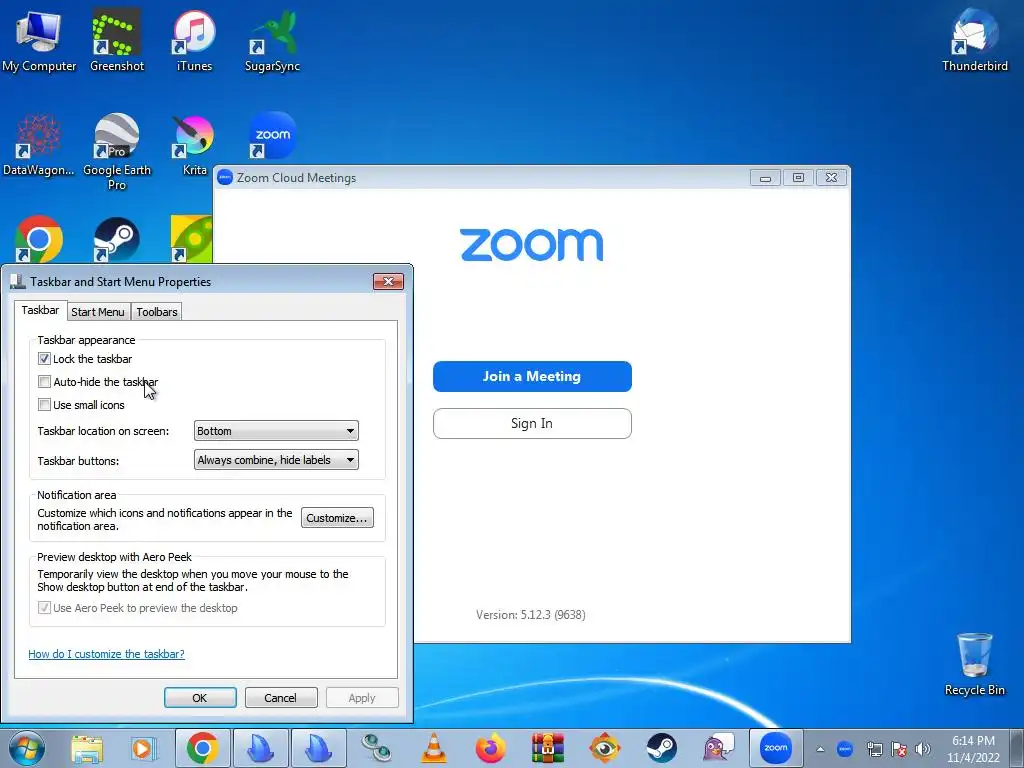Image resolution: width=1024 pixels, height=768 pixels.
Task: Open the volume speaker tray icon
Action: coord(923,749)
